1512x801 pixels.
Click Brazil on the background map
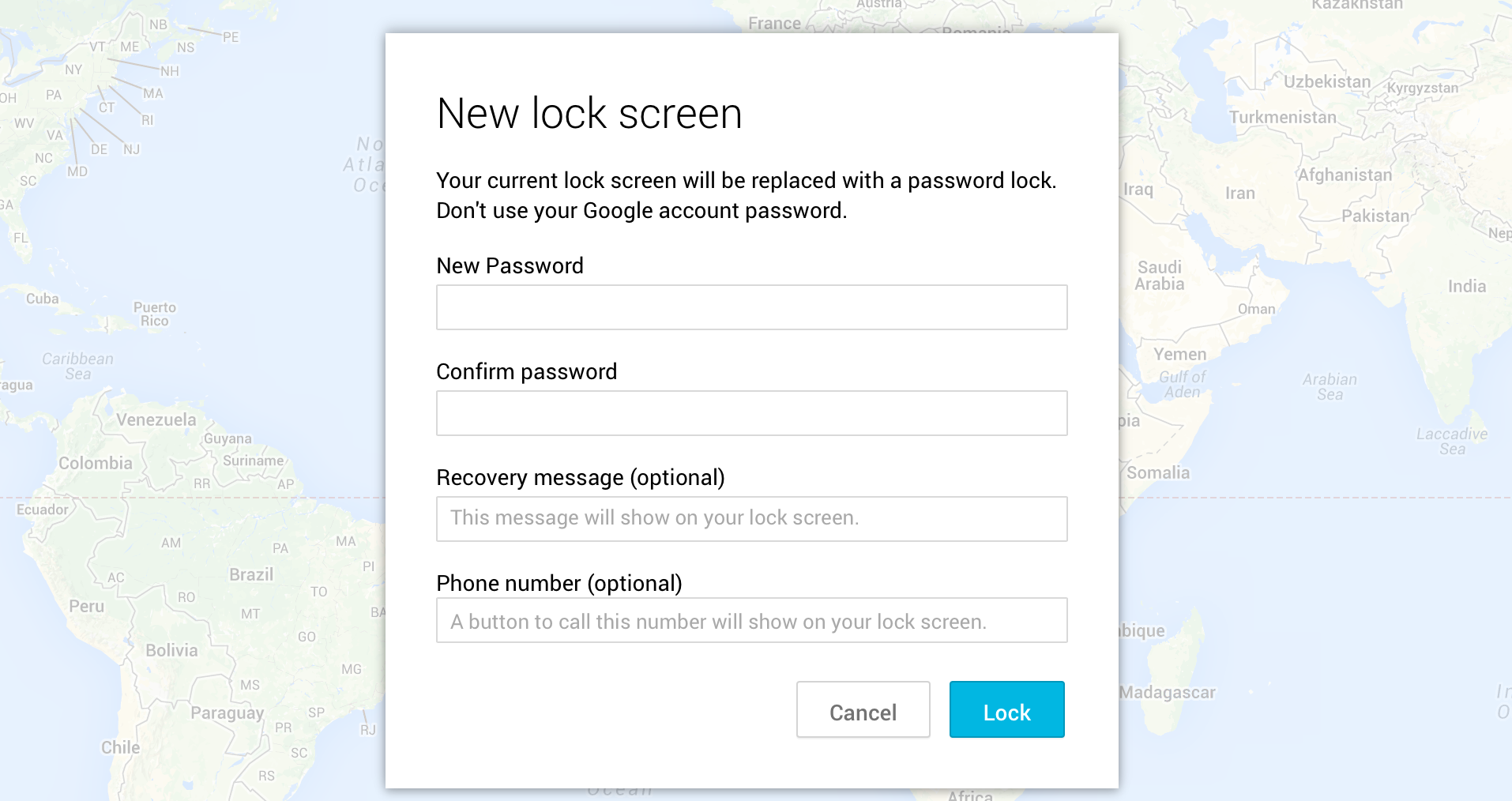coord(251,574)
